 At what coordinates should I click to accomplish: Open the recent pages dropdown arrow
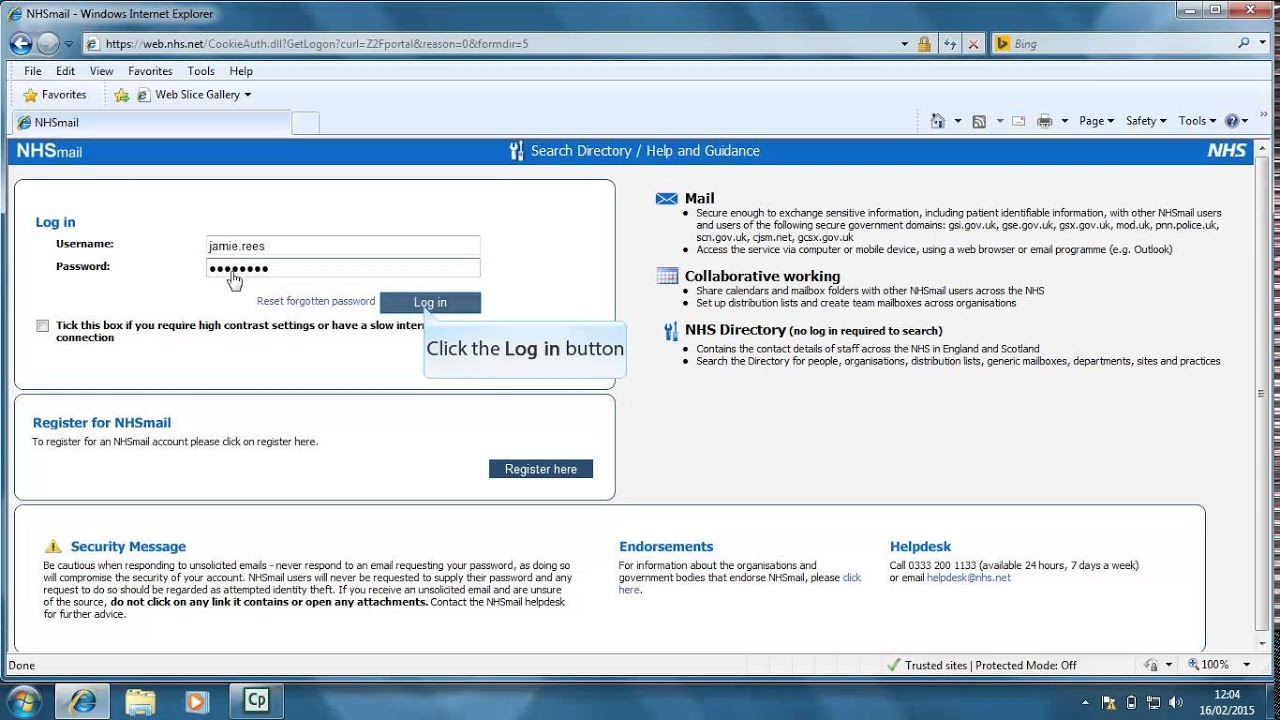tap(69, 44)
